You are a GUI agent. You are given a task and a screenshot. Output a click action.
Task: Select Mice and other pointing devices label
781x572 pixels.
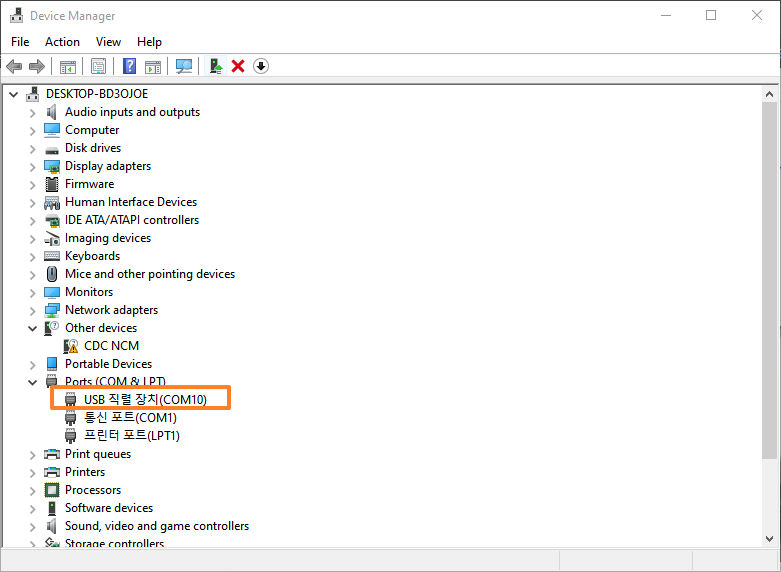click(150, 274)
